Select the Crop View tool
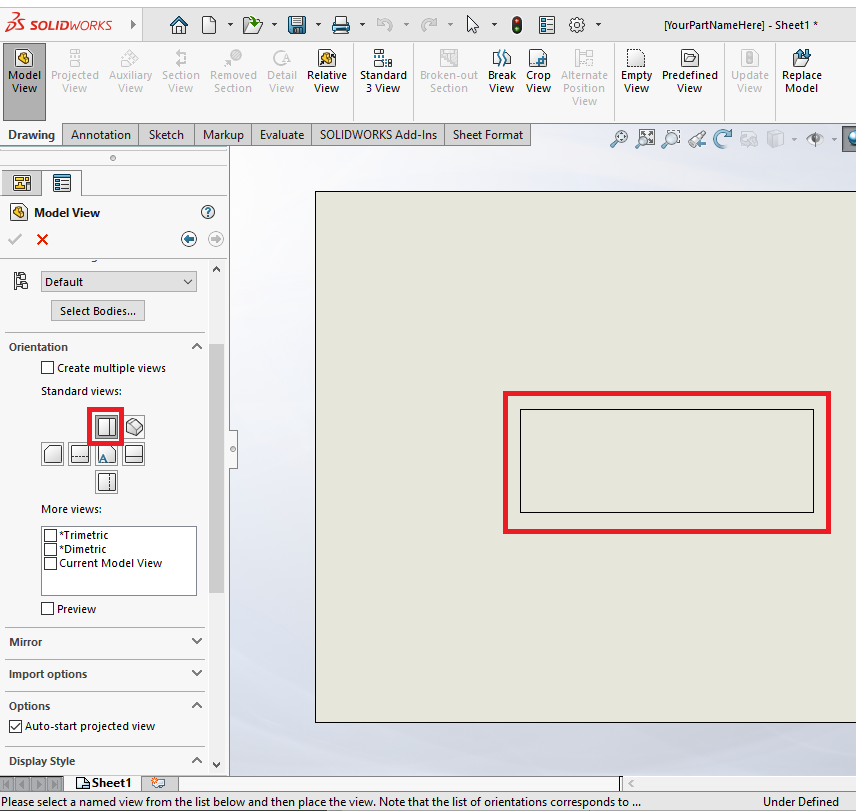The height and width of the screenshot is (811, 856). 538,70
